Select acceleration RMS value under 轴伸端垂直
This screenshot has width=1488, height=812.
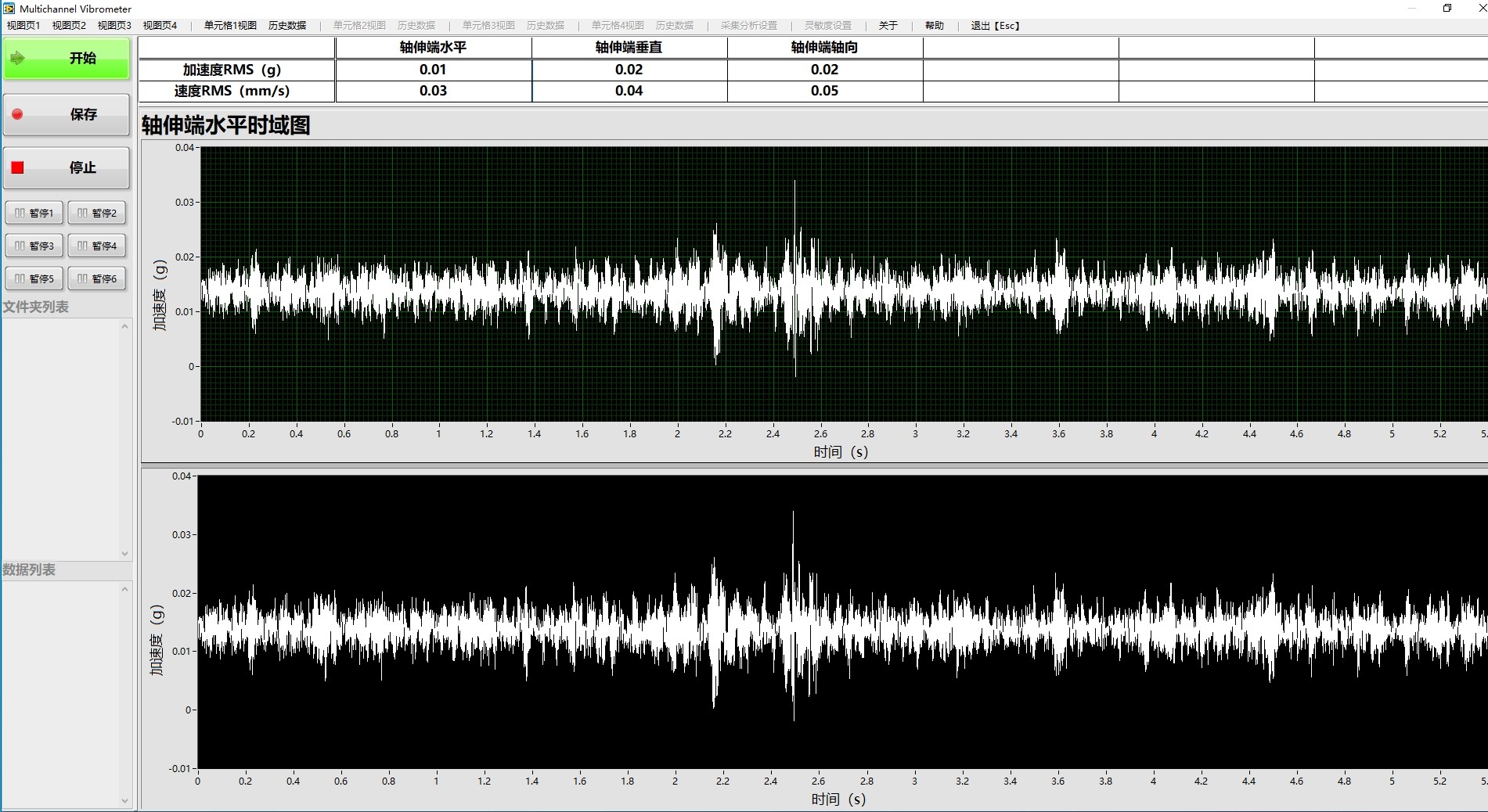629,70
